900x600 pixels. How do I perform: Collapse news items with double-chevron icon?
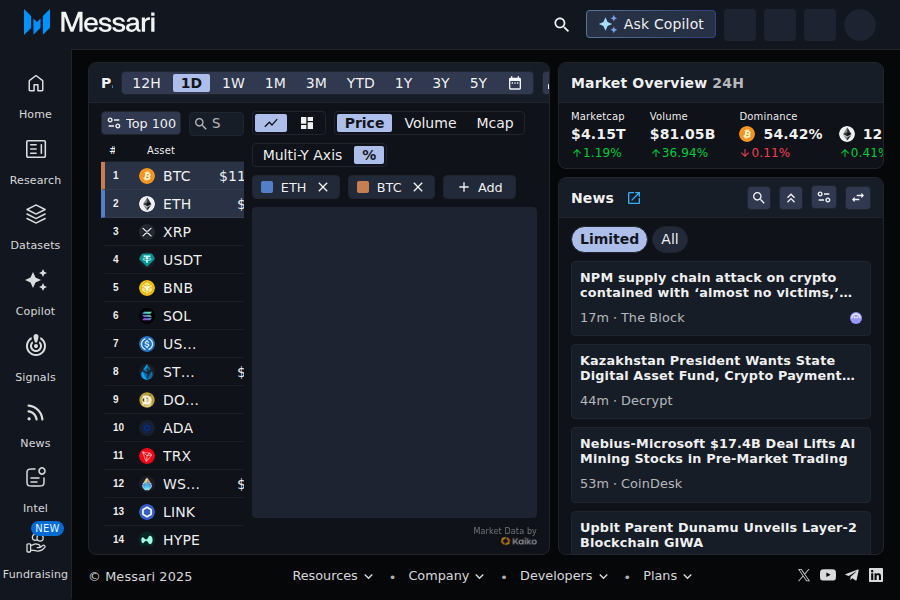791,198
